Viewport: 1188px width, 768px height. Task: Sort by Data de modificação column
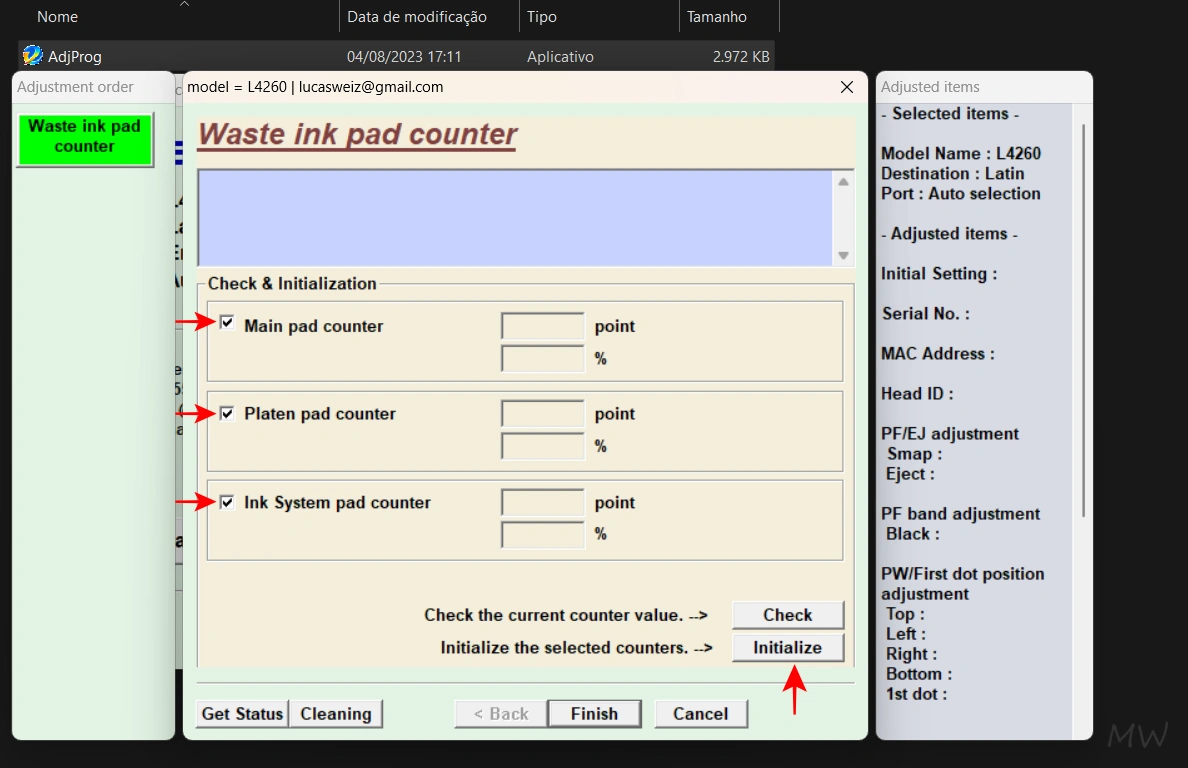[x=417, y=17]
